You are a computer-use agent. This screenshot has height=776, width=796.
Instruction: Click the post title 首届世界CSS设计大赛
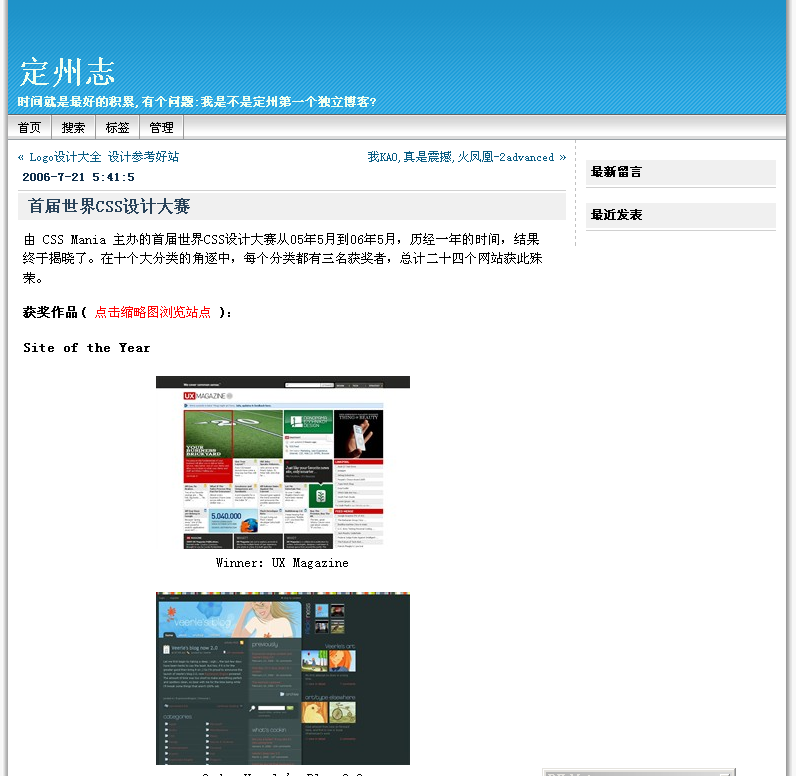point(109,206)
